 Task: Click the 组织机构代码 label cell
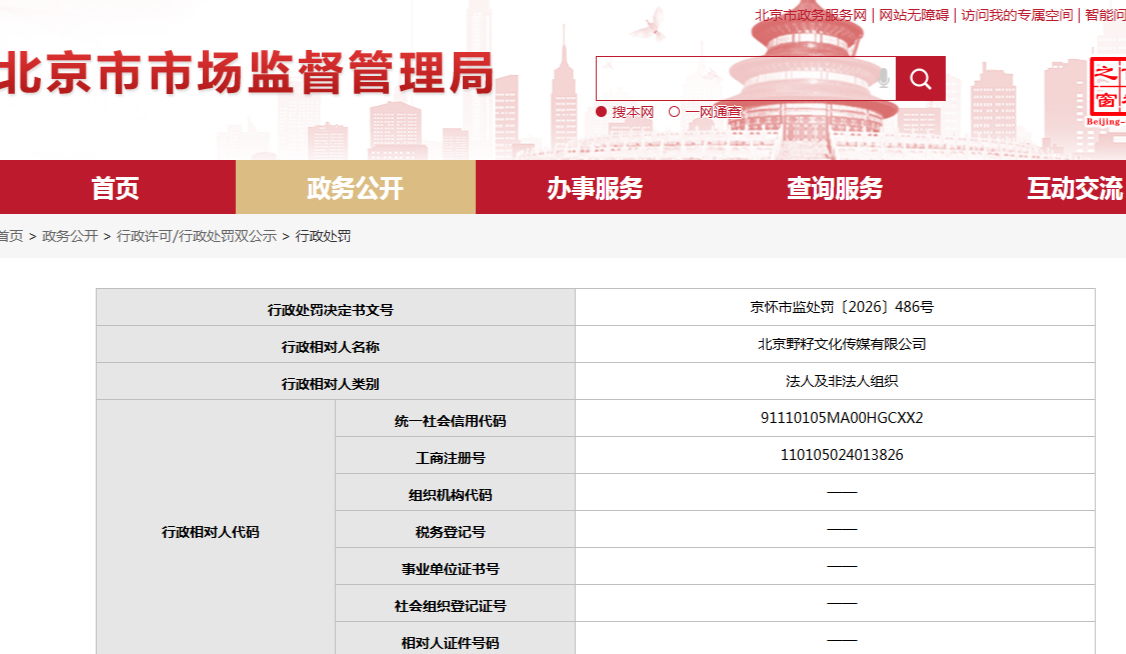pos(455,493)
